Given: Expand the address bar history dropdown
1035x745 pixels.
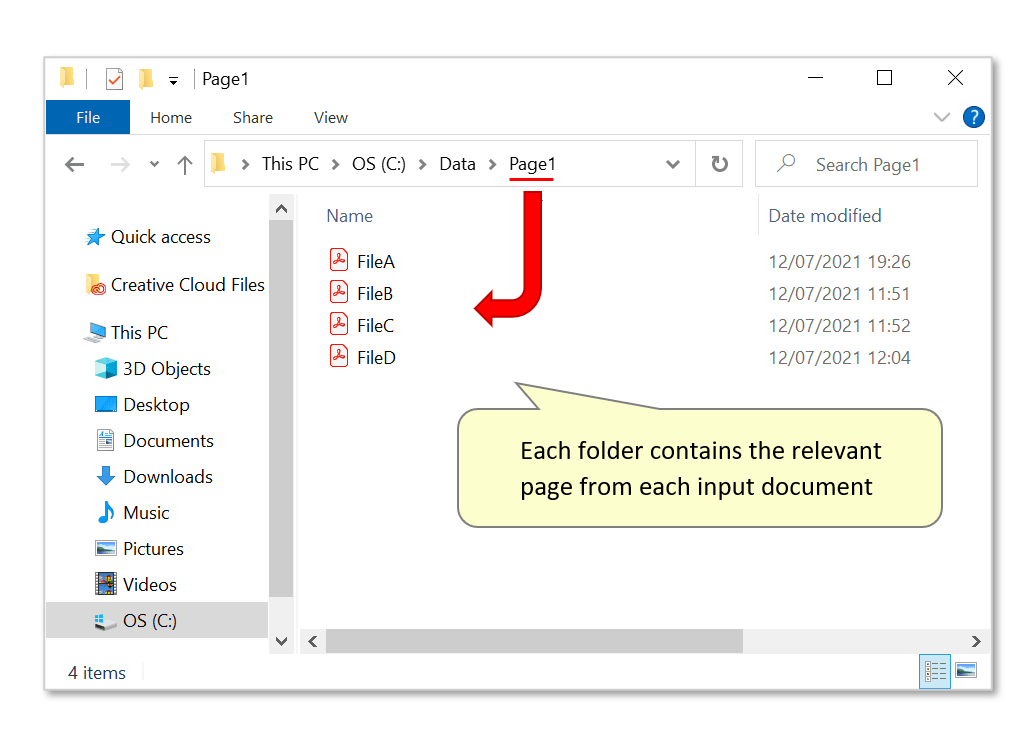Looking at the screenshot, I should pyautogui.click(x=673, y=164).
